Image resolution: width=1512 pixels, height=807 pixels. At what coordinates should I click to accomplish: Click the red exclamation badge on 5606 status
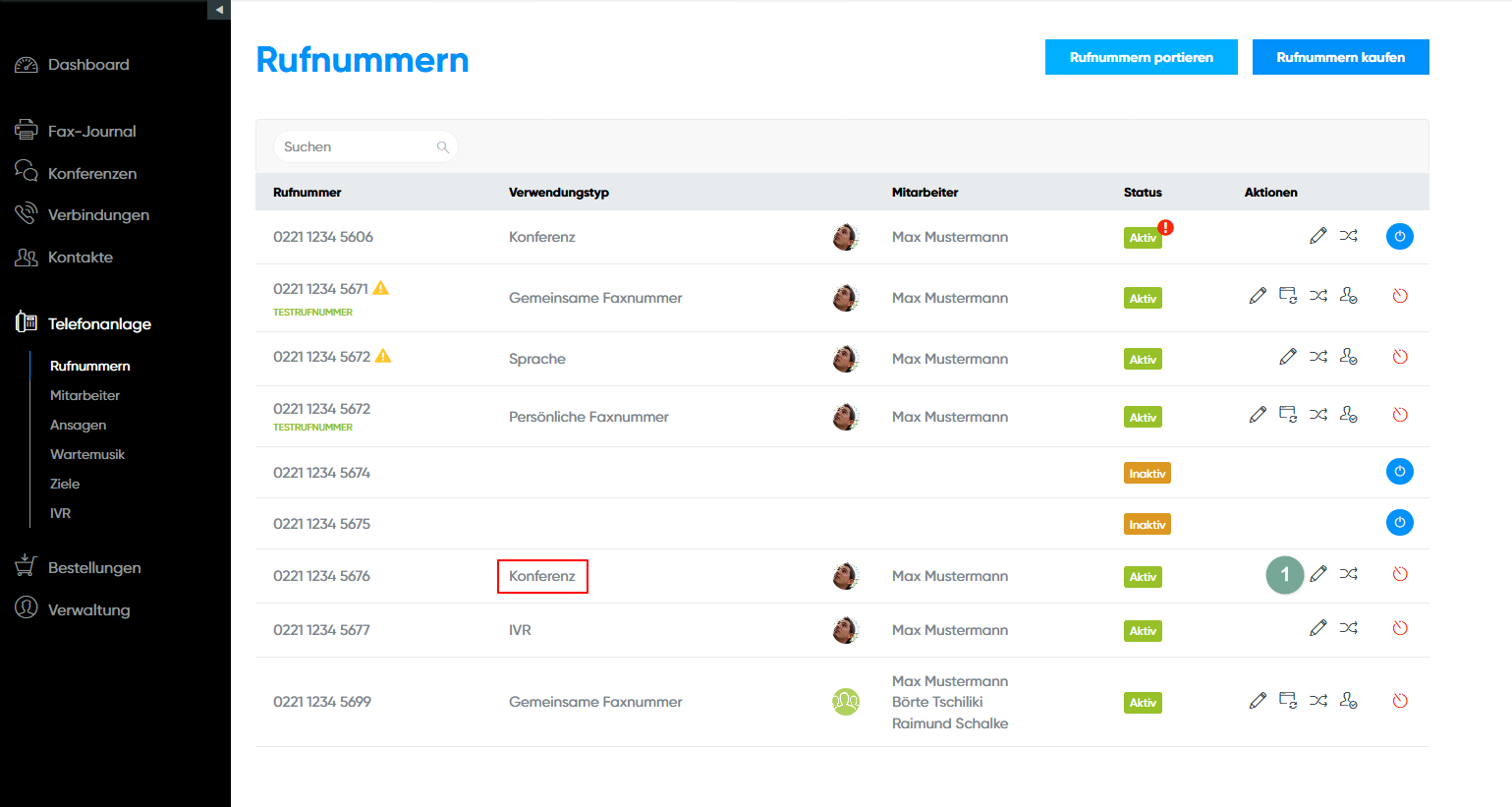point(1165,227)
